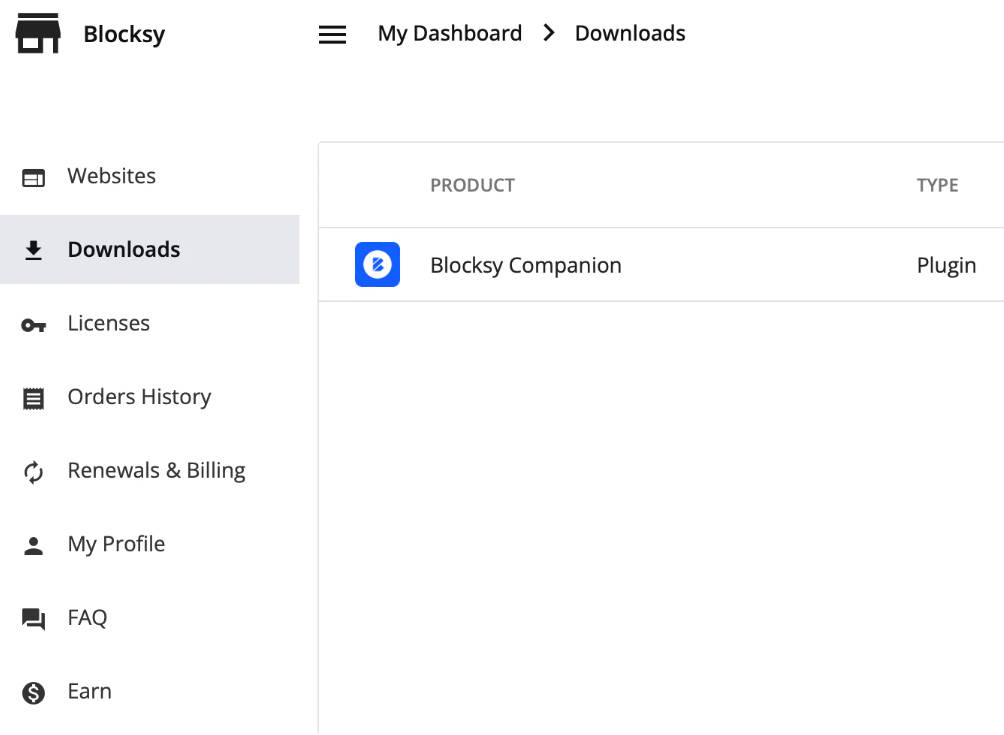
Task: Click the PRODUCT column header
Action: (473, 185)
